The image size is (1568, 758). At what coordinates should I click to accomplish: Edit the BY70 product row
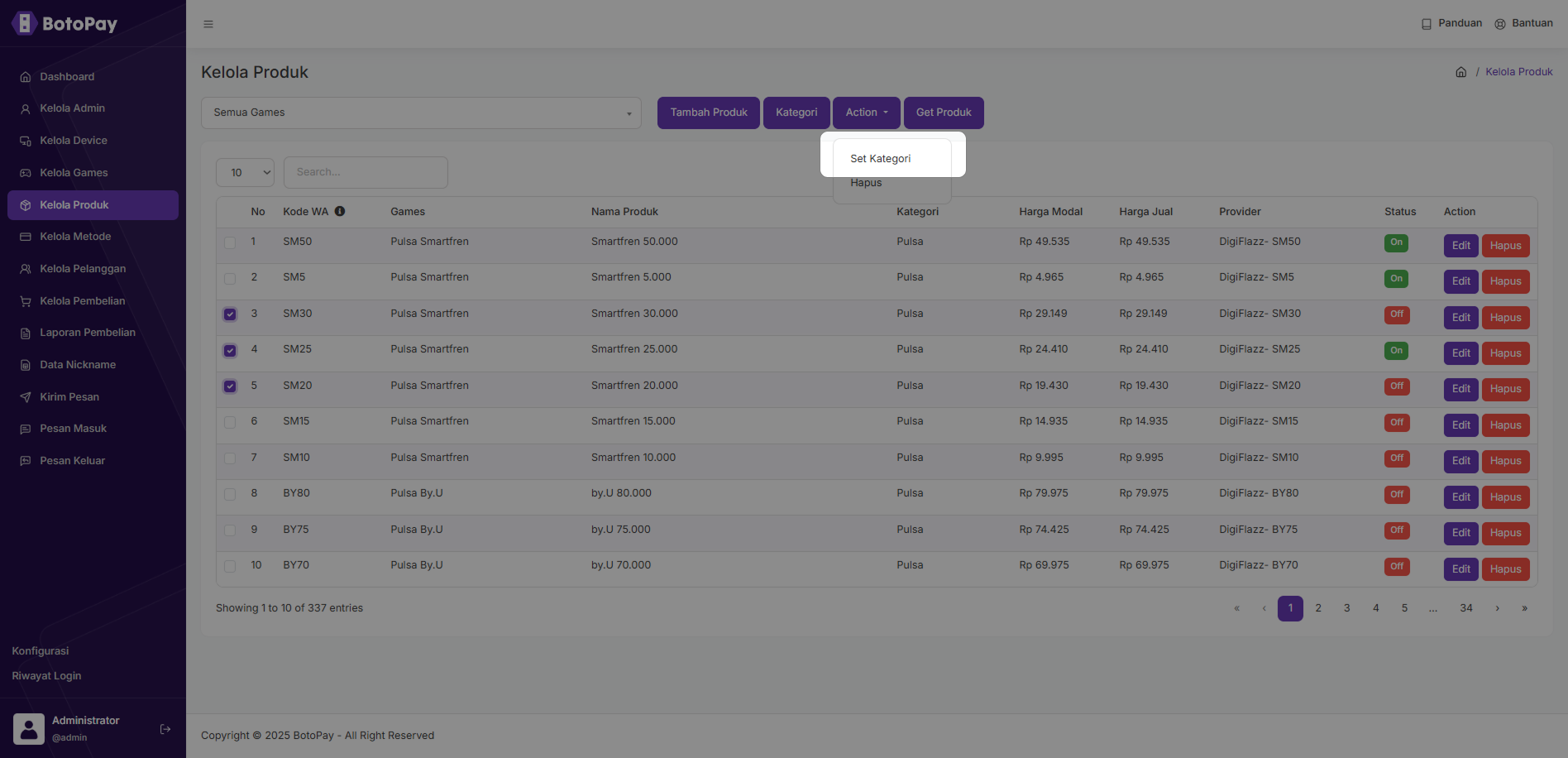click(x=1461, y=569)
